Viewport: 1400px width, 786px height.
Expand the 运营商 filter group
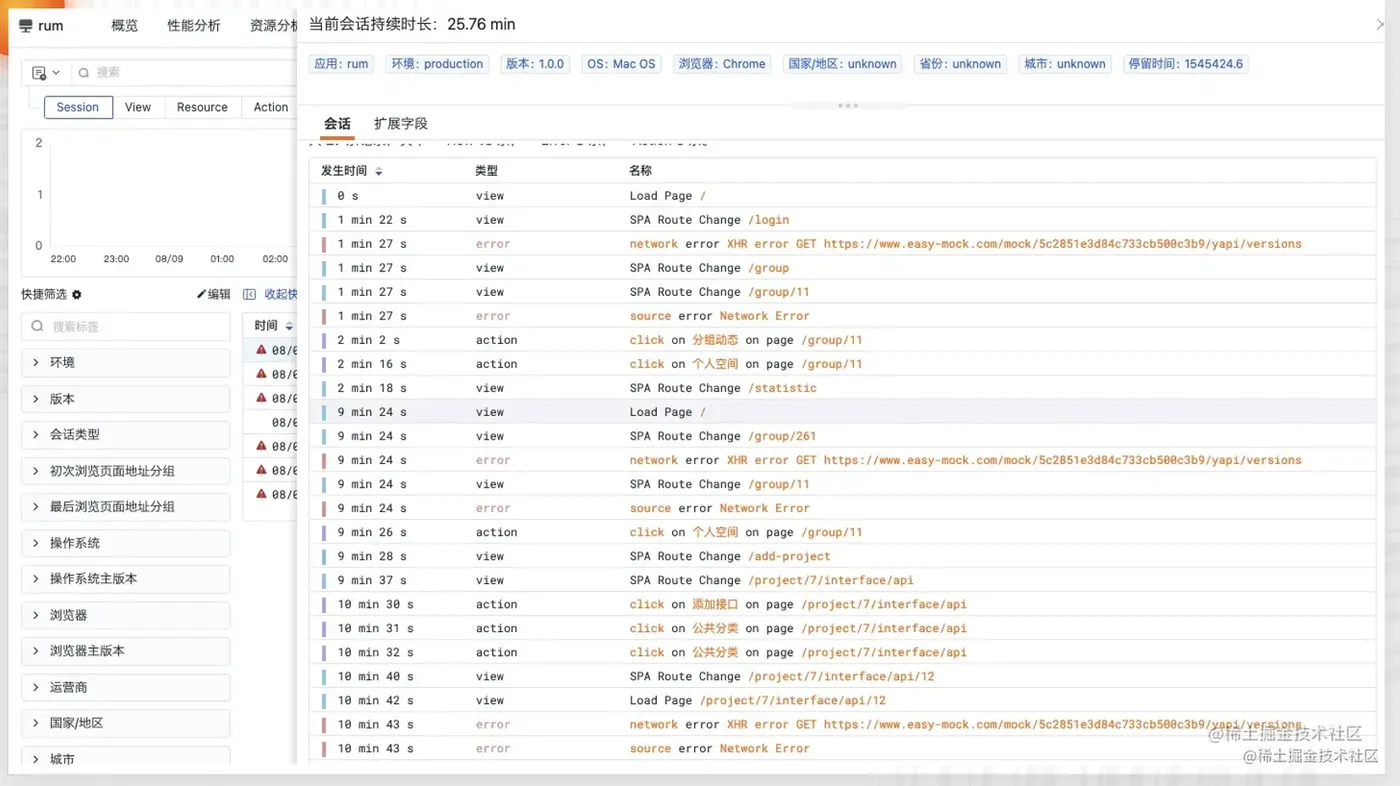(126, 687)
